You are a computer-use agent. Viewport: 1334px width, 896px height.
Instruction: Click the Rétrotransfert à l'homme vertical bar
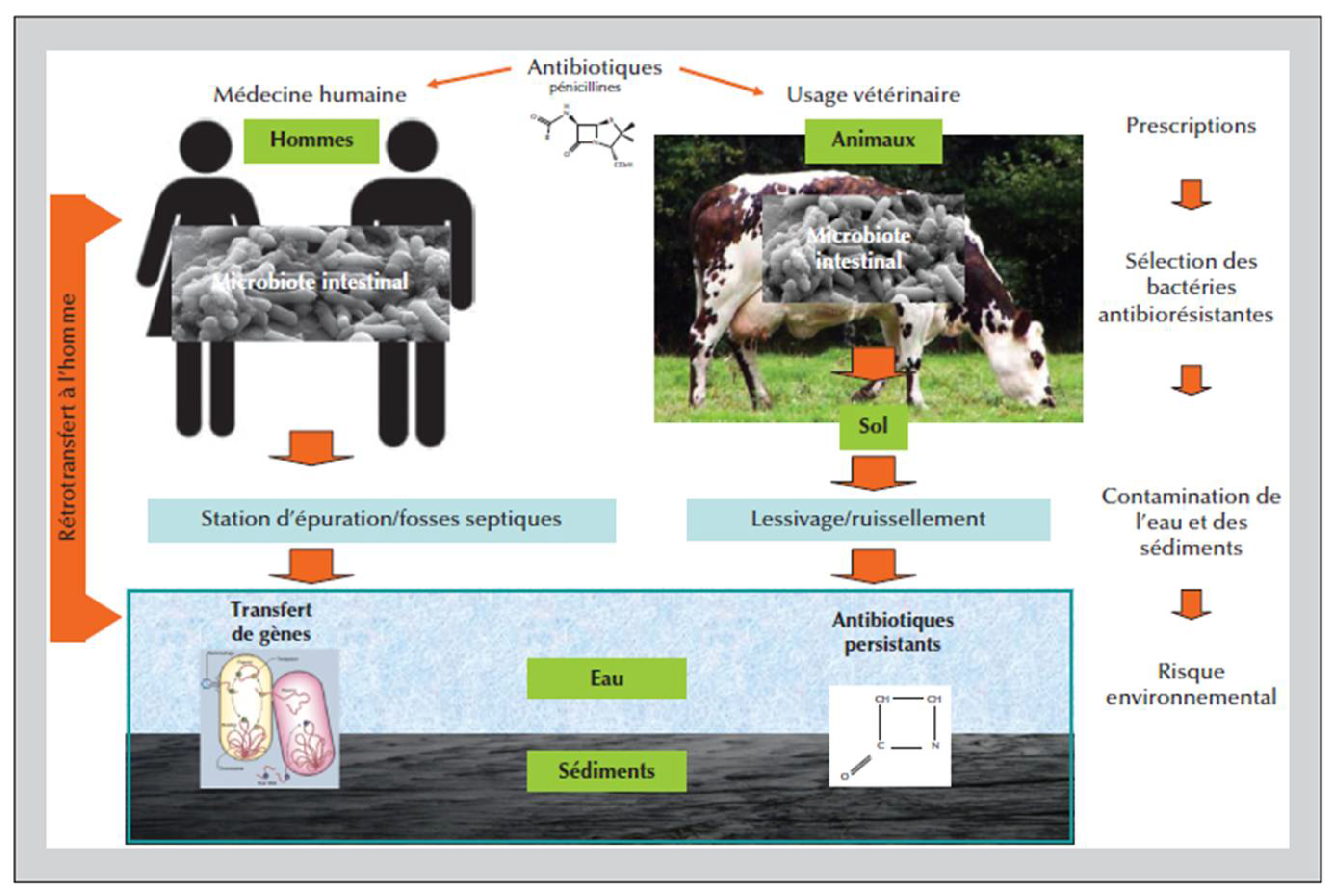coord(68,418)
